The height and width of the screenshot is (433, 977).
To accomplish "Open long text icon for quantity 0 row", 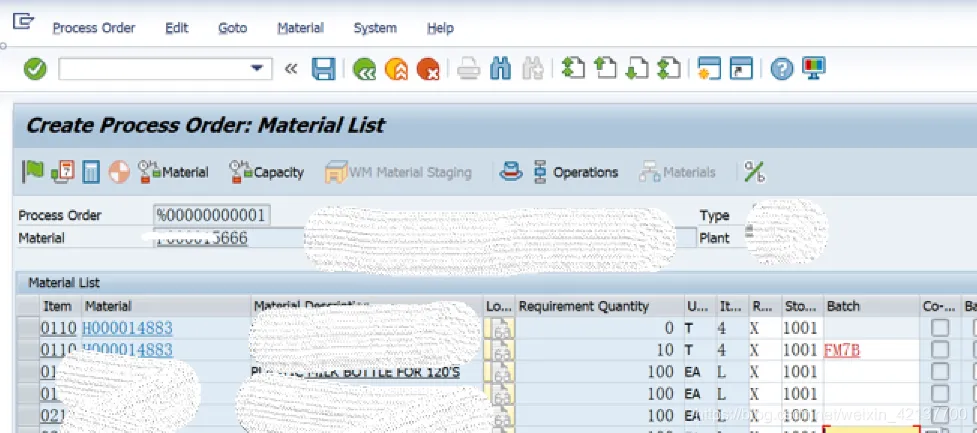I will coord(500,328).
